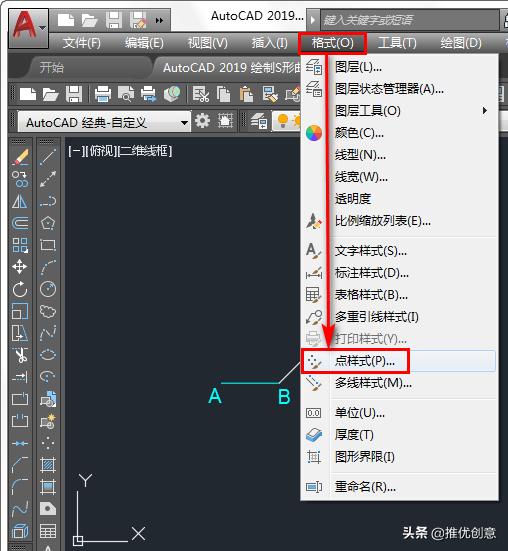Select the Scale tool
Viewport: 508px width, 551px height.
pyautogui.click(x=20, y=311)
